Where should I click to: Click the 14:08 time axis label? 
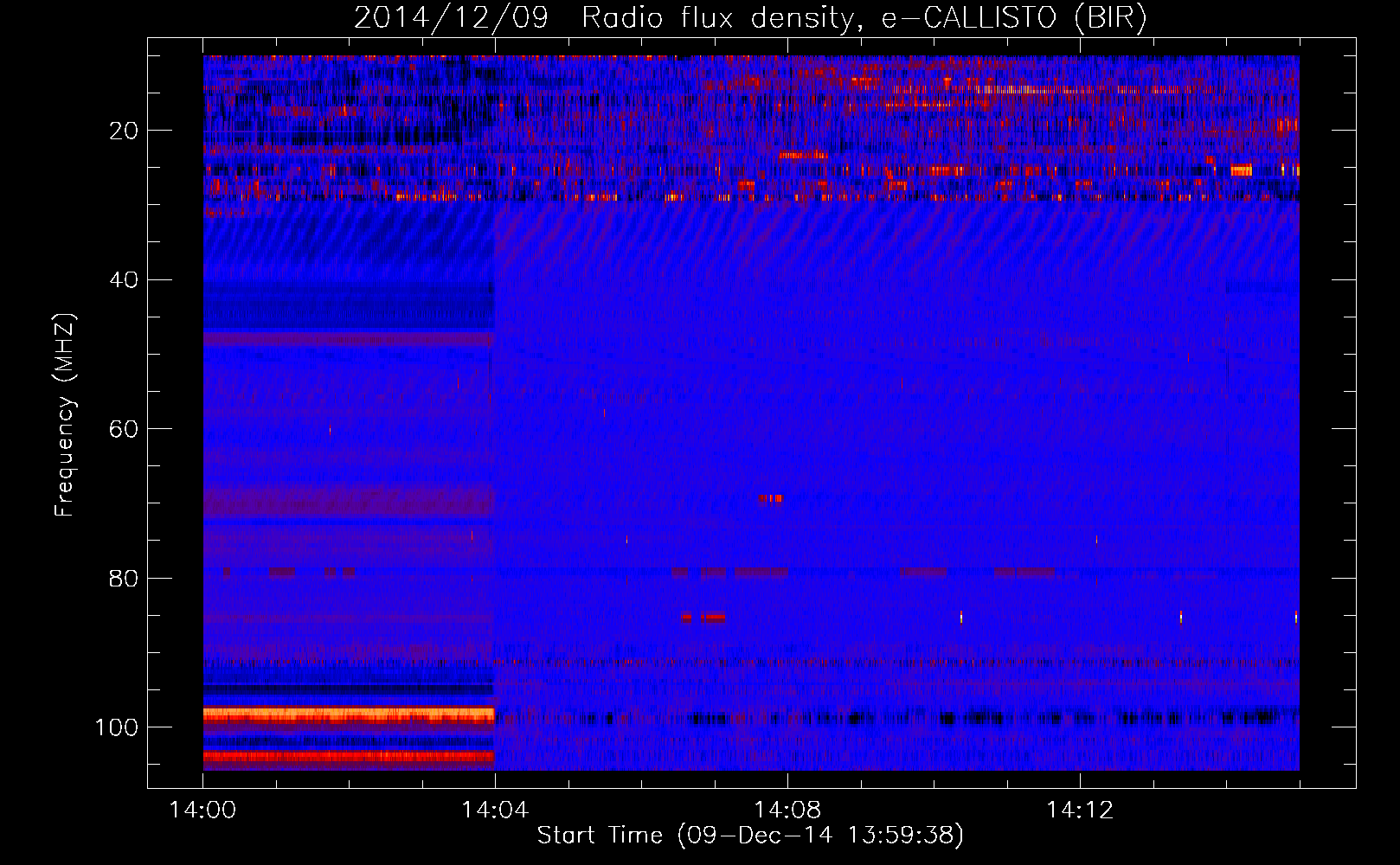click(787, 811)
